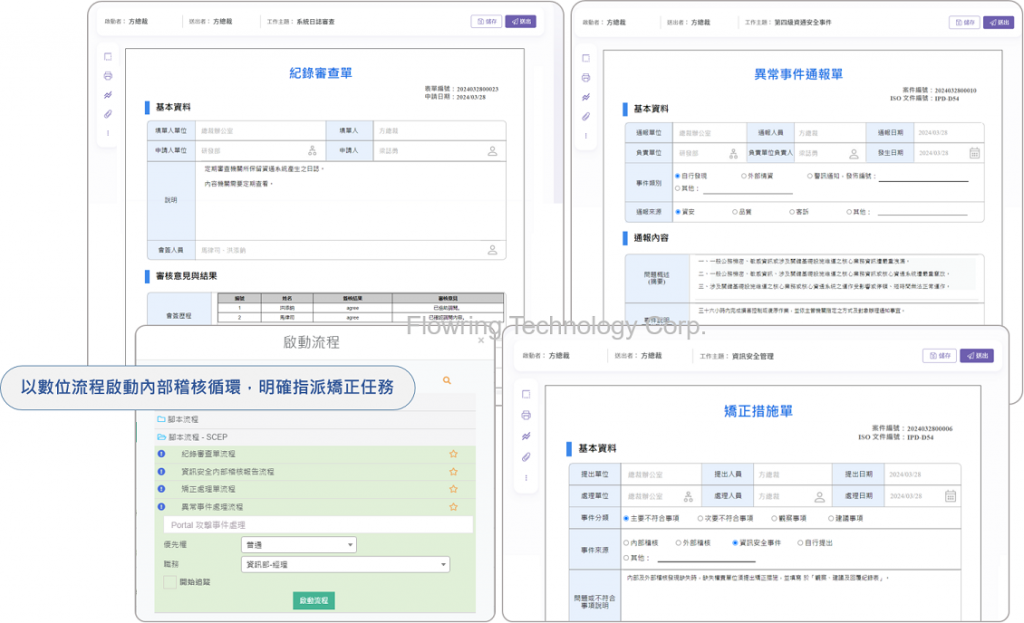Click the green 啟動流程 button

(315, 601)
